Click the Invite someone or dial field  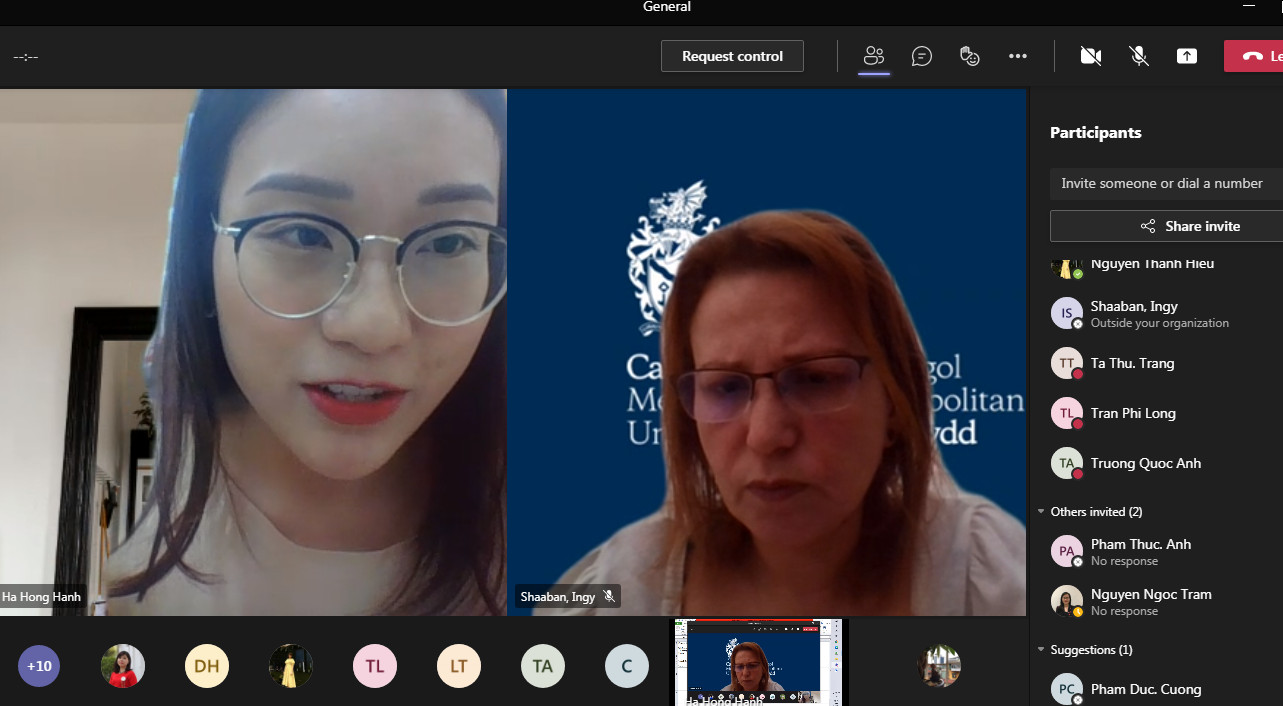click(1162, 183)
